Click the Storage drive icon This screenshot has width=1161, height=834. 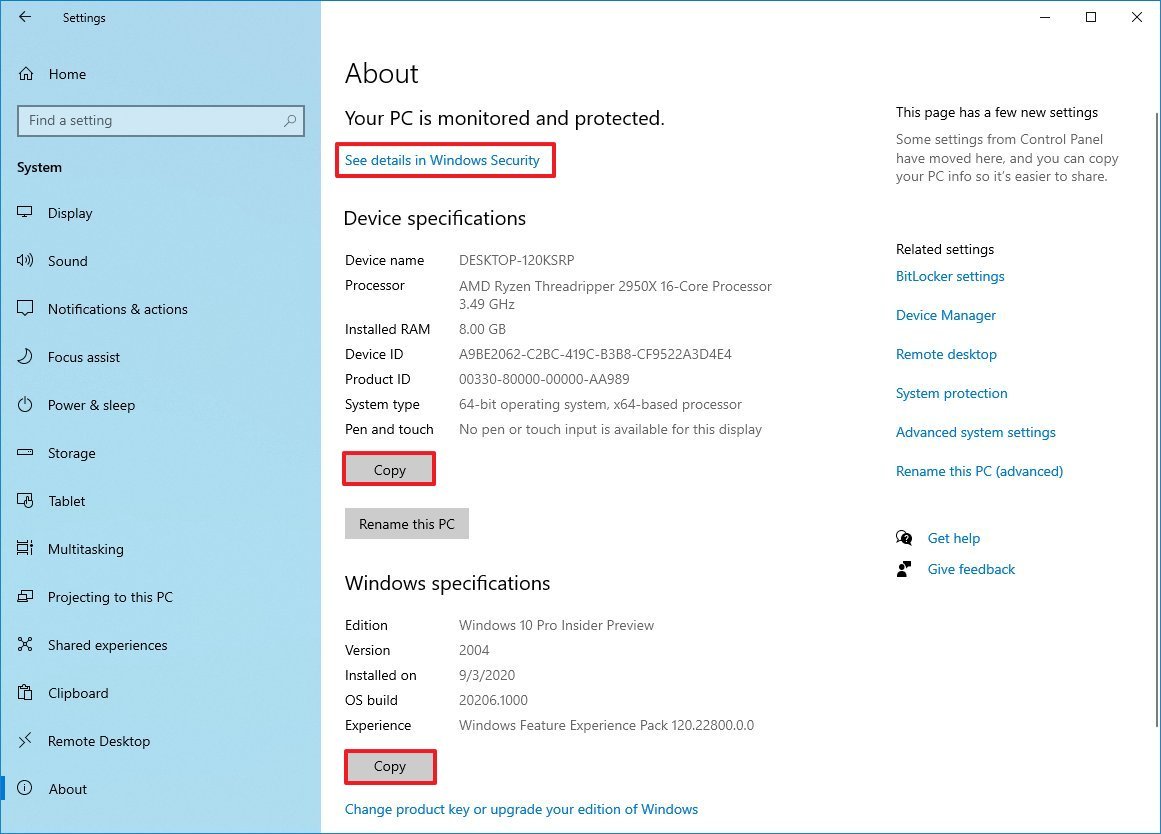tap(25, 452)
